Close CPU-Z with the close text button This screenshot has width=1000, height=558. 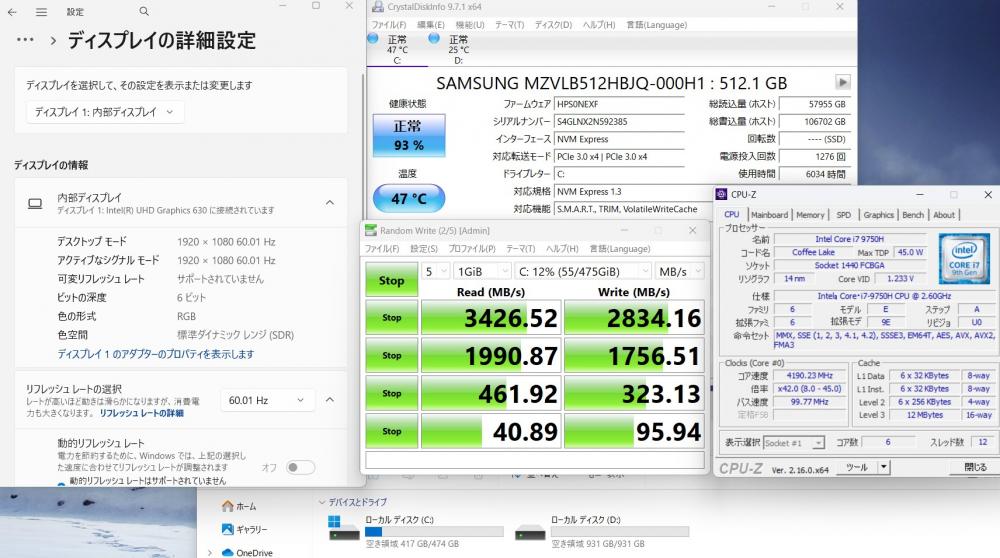[x=976, y=467]
